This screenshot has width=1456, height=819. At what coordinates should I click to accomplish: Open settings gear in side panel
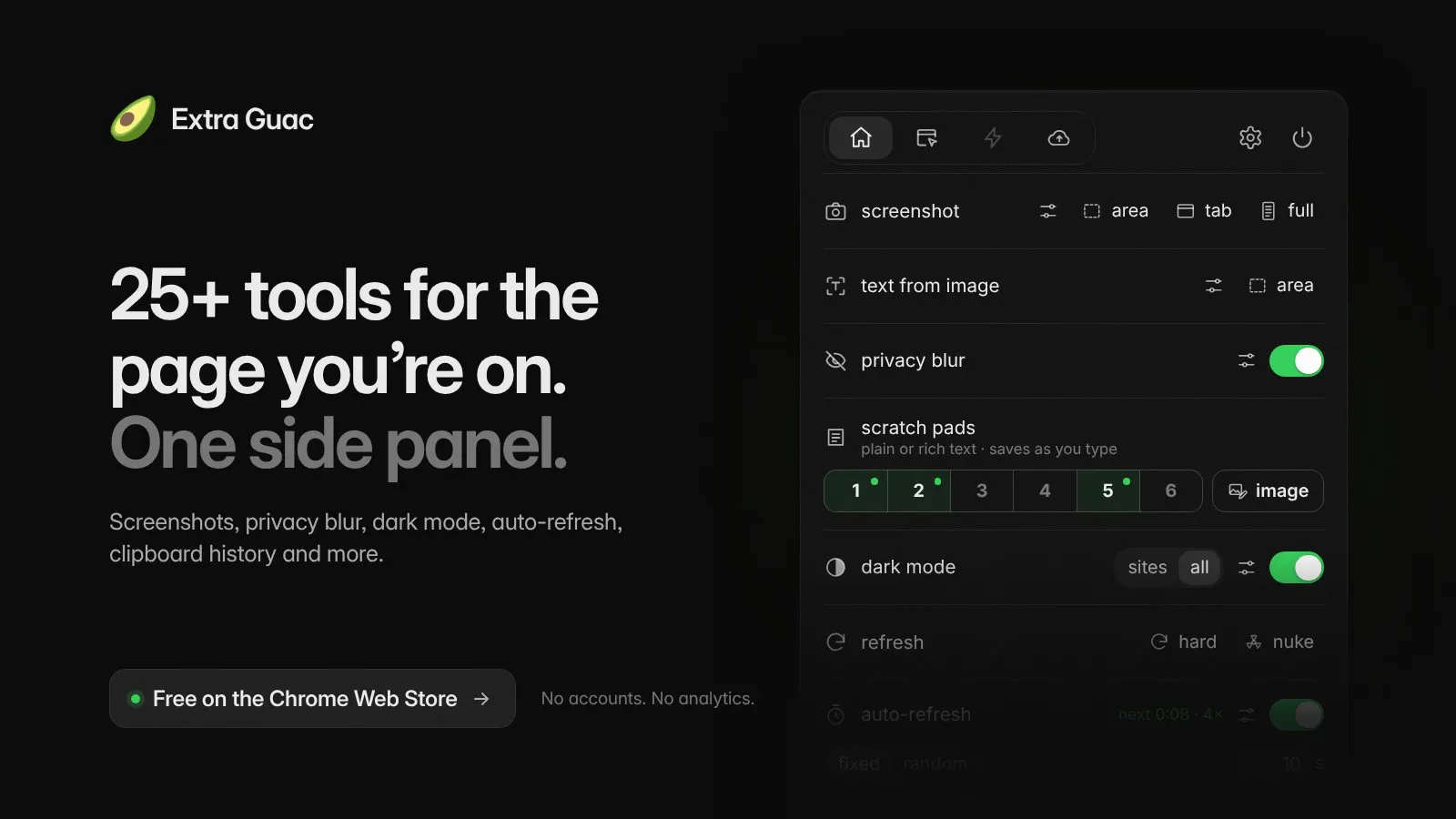pyautogui.click(x=1250, y=137)
